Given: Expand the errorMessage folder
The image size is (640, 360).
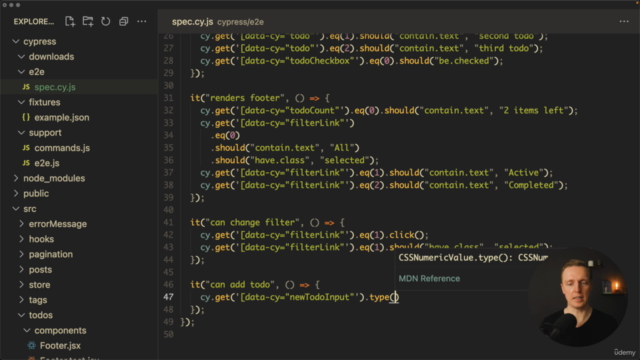Looking at the screenshot, I should click(21, 224).
